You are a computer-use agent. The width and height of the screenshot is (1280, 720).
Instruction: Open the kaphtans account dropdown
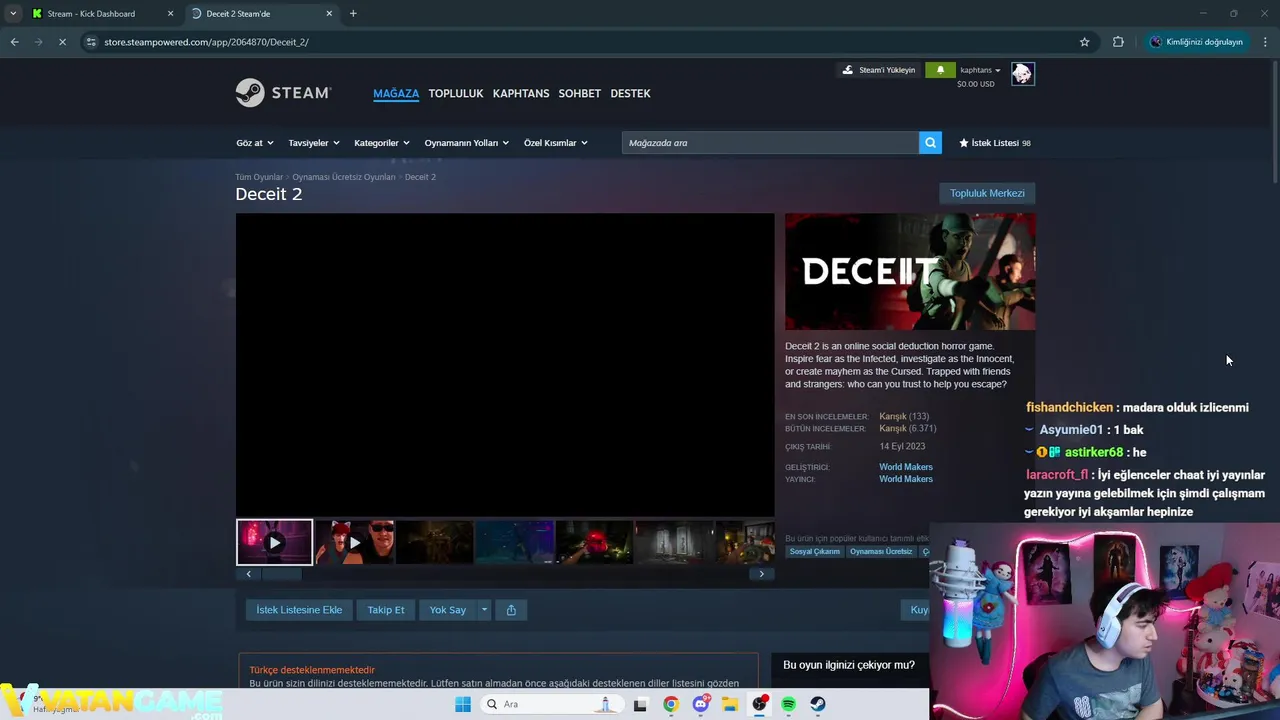(x=980, y=70)
